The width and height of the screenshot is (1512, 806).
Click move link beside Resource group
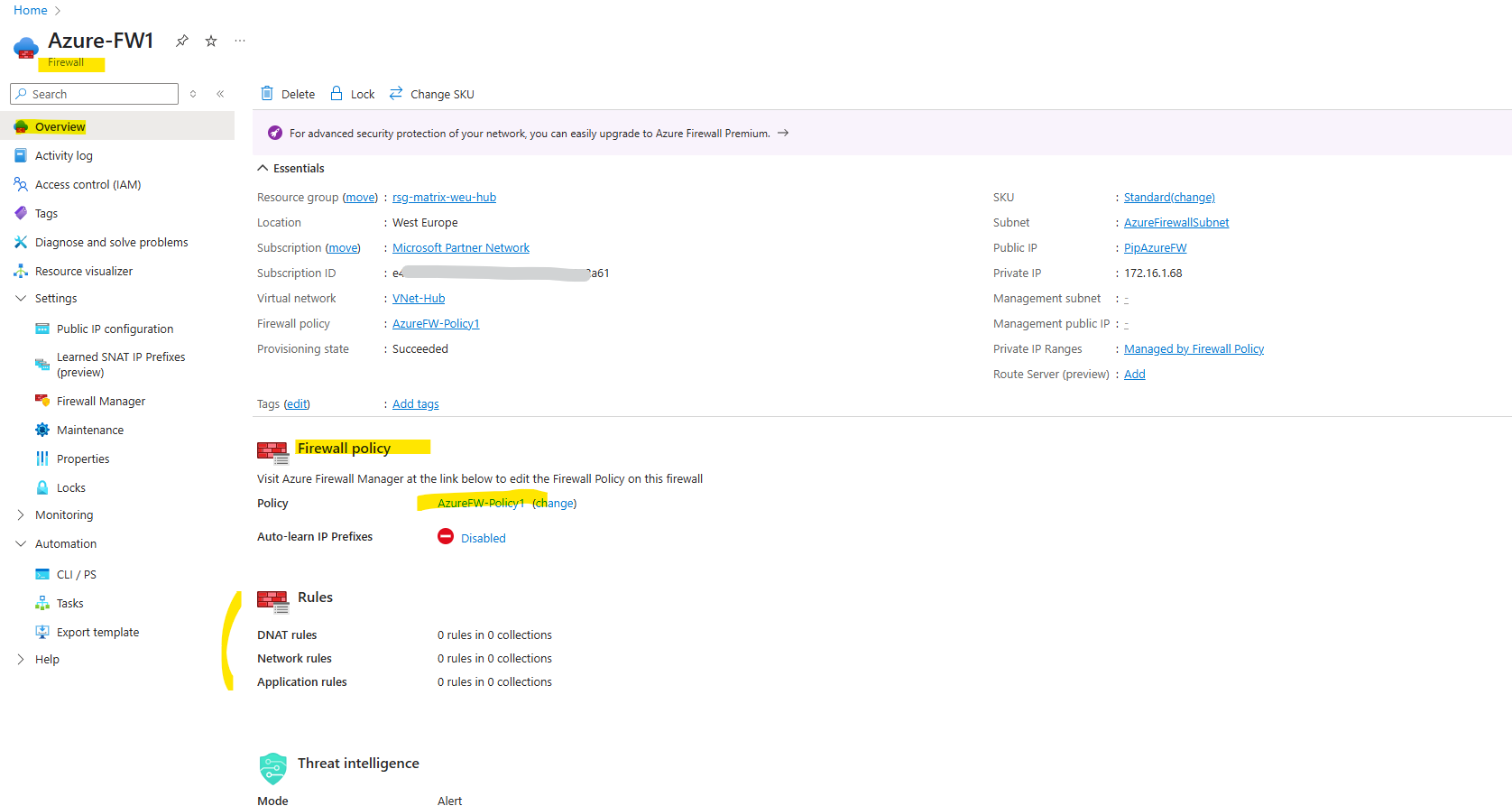click(361, 197)
